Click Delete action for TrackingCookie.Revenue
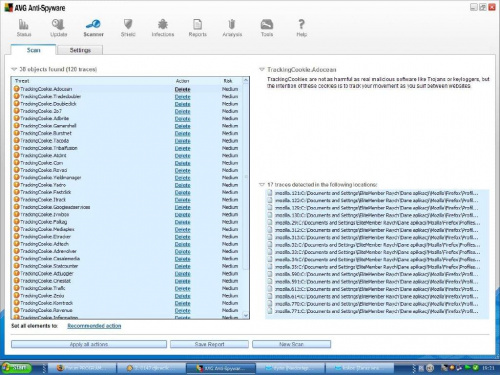Screen dimensions: 500x375 click(183, 310)
